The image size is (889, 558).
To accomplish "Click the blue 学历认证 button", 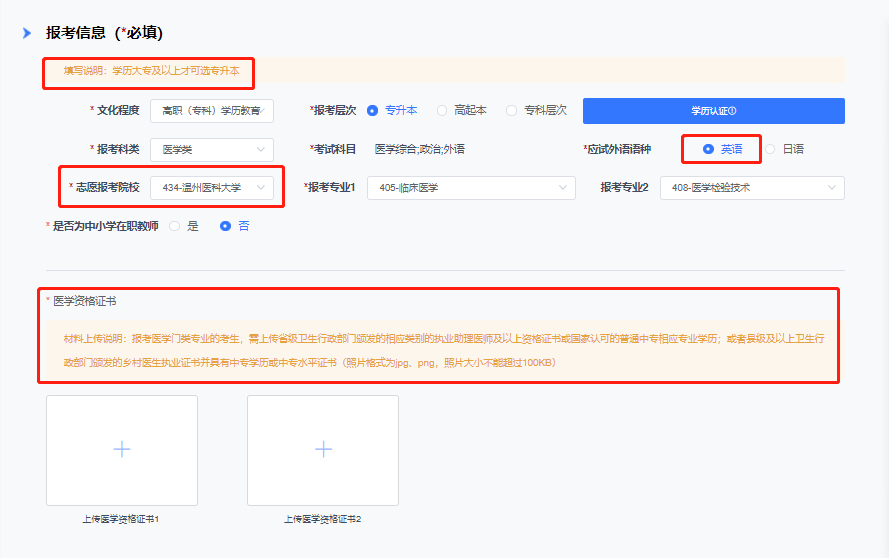I will click(x=713, y=111).
